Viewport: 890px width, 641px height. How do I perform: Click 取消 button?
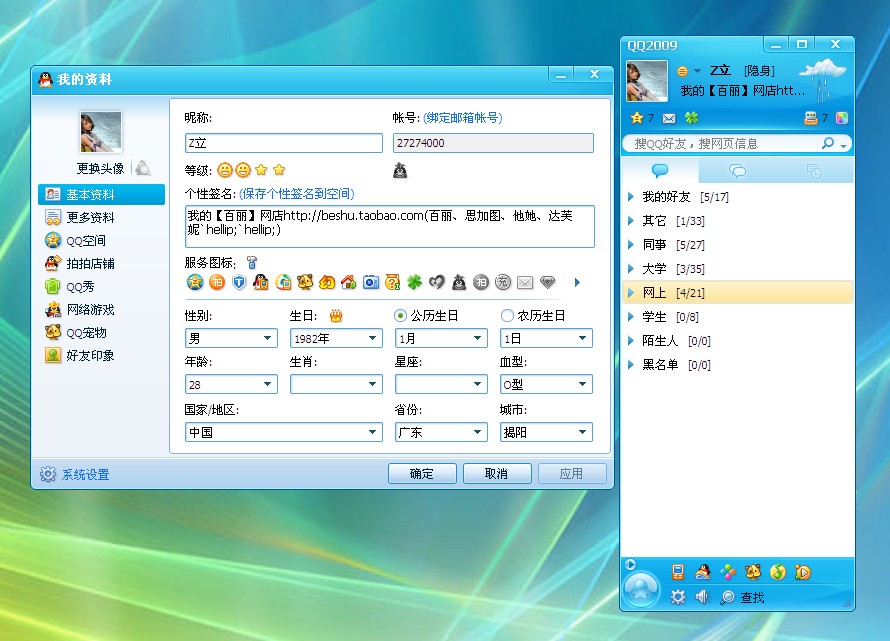497,474
